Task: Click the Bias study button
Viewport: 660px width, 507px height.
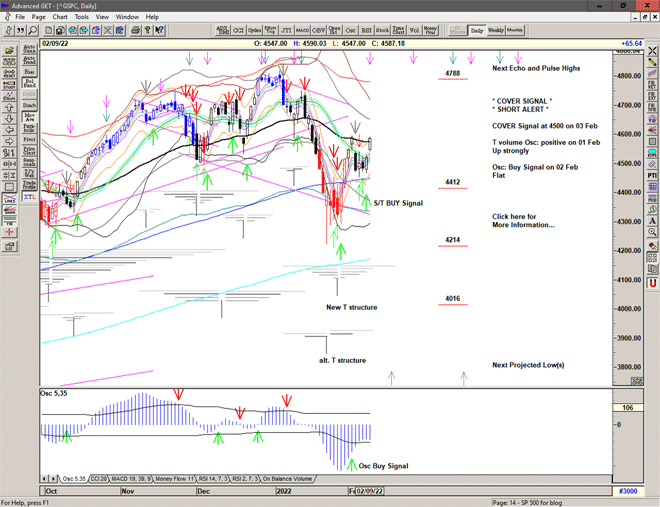Action: (29, 74)
